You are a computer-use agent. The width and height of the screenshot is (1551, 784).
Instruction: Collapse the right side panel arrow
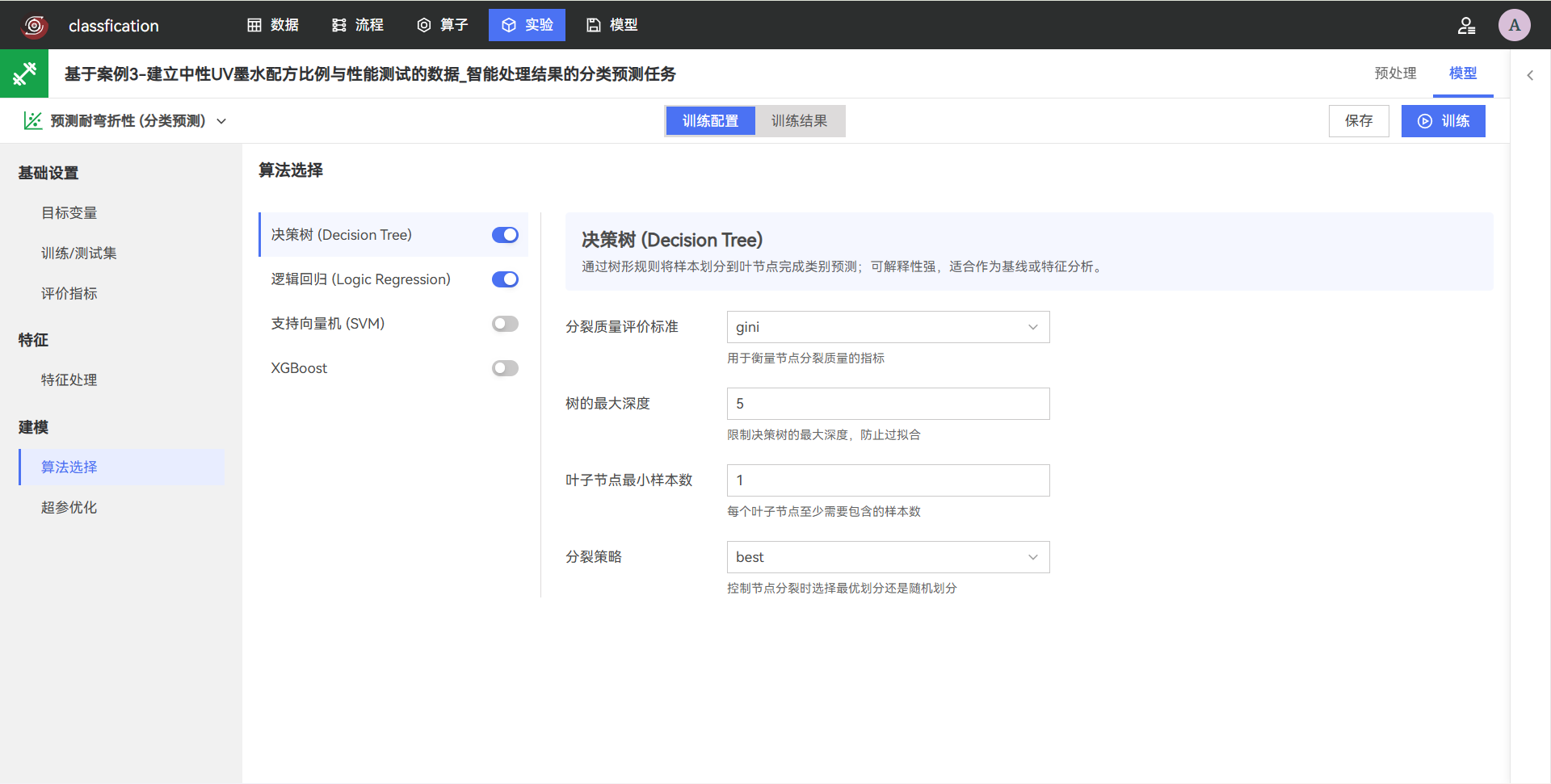tap(1530, 75)
